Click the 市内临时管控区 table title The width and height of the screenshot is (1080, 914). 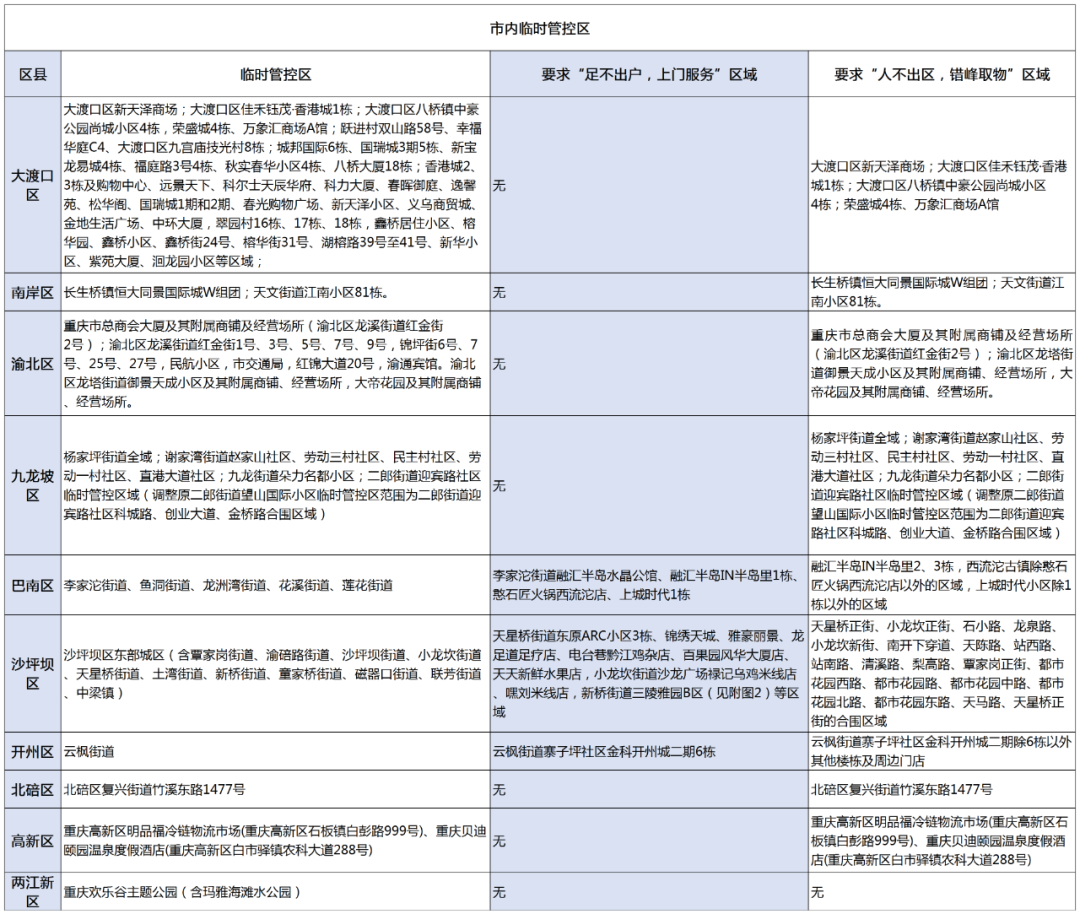point(540,29)
